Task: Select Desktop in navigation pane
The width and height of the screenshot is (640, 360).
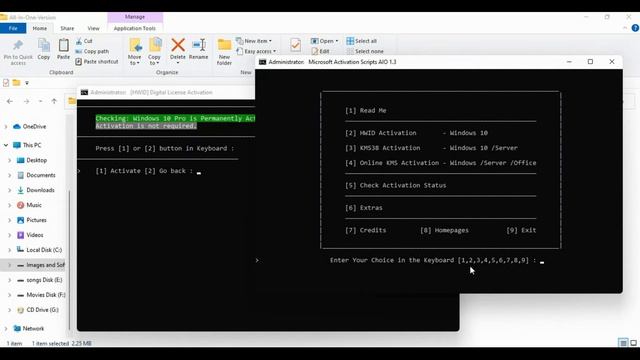Action: pos(36,160)
